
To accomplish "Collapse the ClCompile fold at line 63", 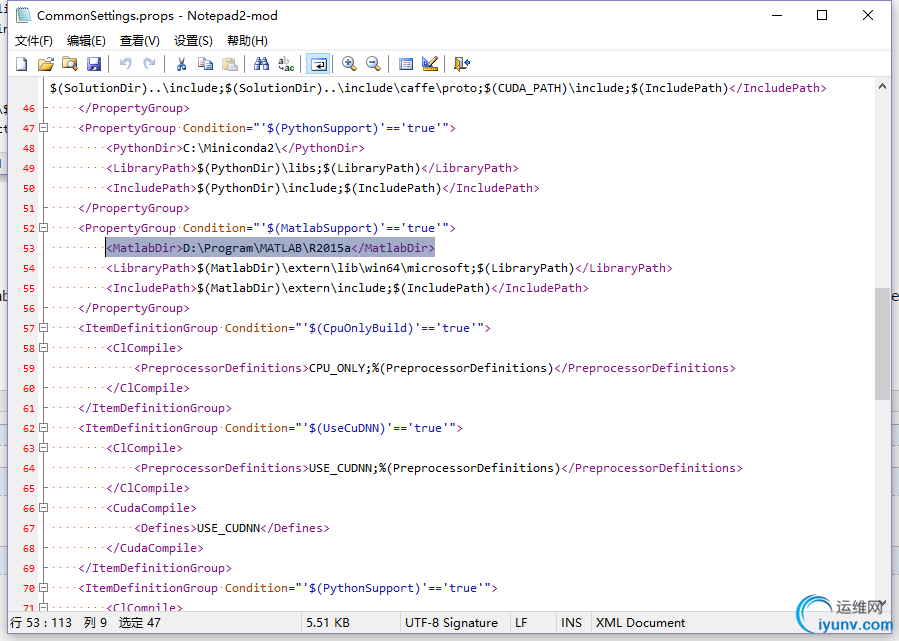I will (43, 448).
